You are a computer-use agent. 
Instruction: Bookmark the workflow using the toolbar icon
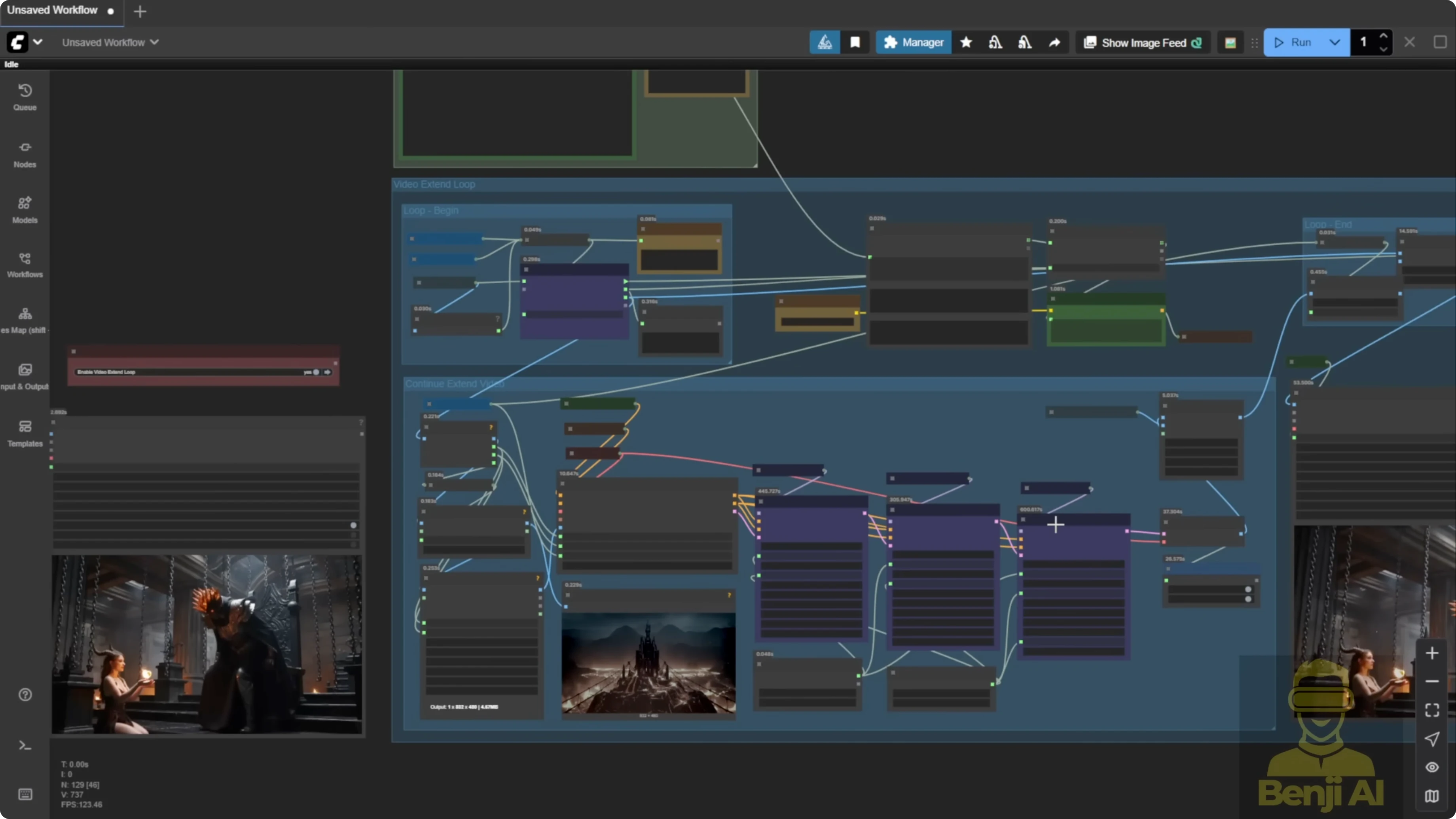click(855, 42)
